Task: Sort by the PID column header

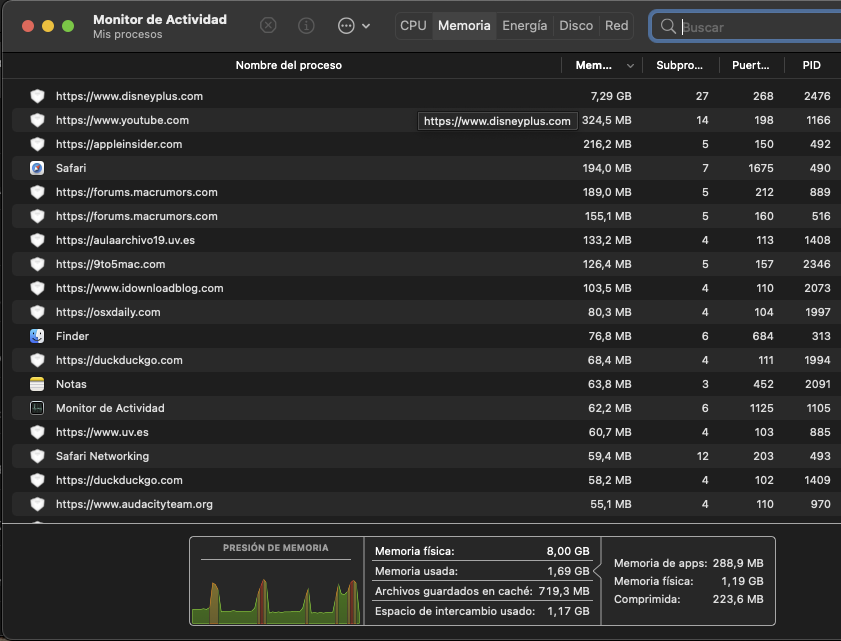Action: pos(812,65)
